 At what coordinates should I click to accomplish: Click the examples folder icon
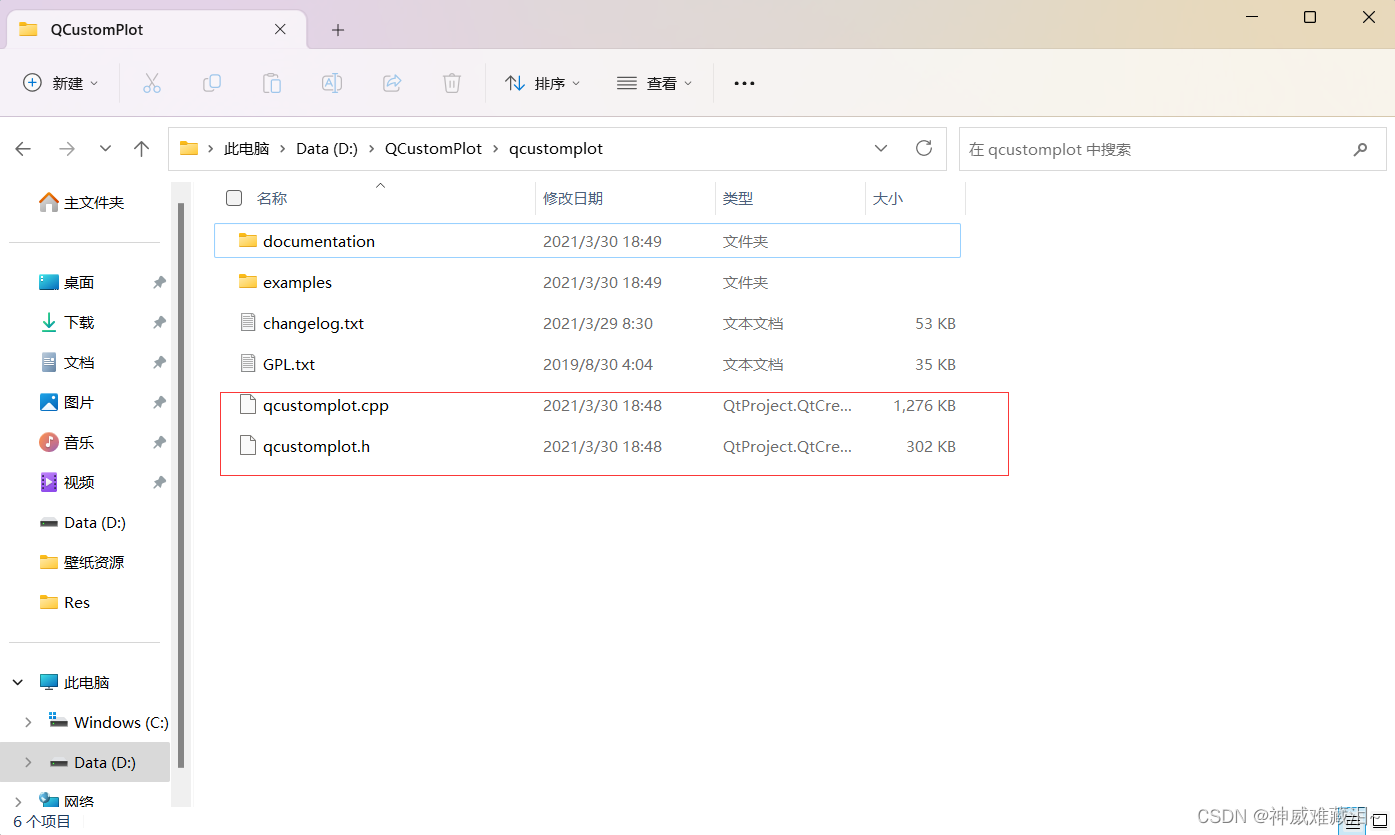pyautogui.click(x=248, y=282)
